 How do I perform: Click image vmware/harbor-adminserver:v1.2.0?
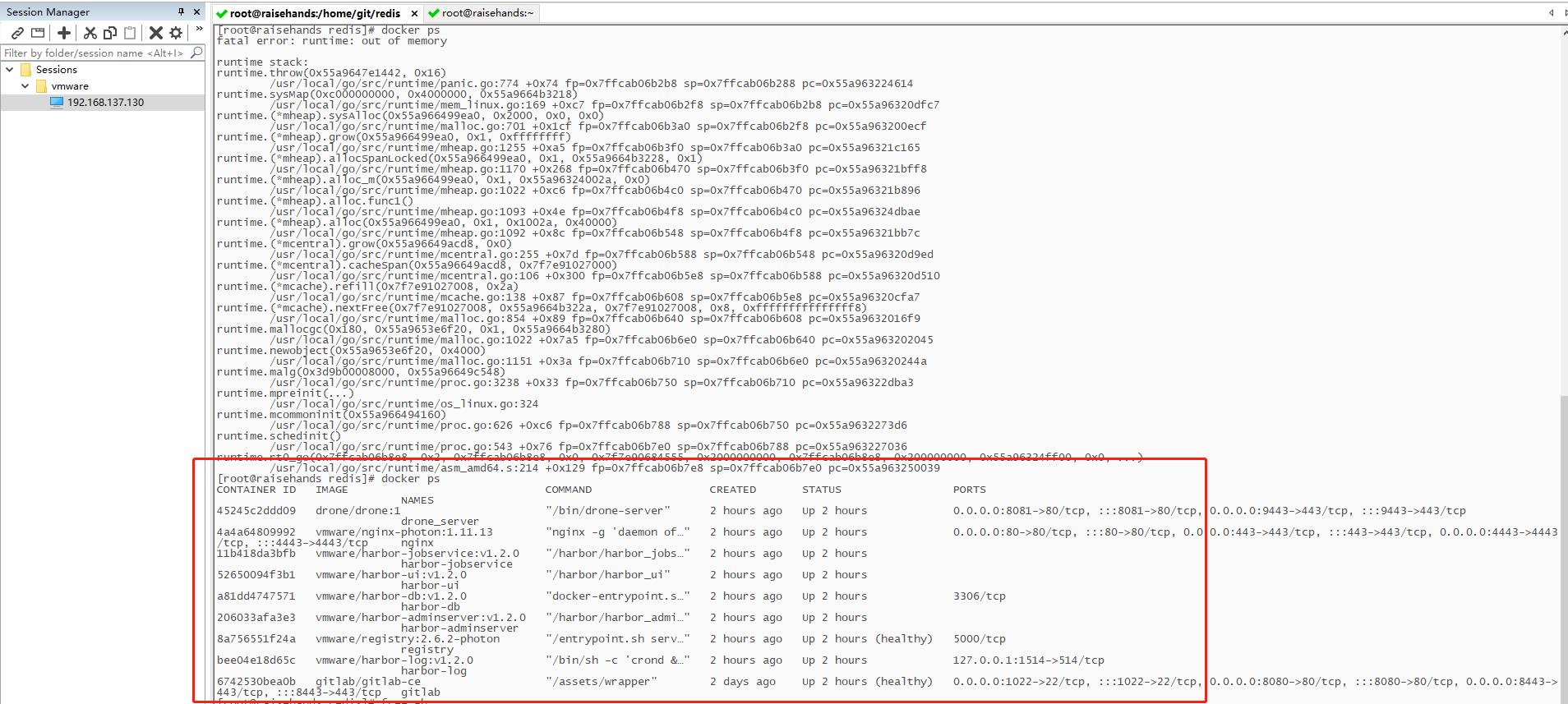(x=420, y=618)
